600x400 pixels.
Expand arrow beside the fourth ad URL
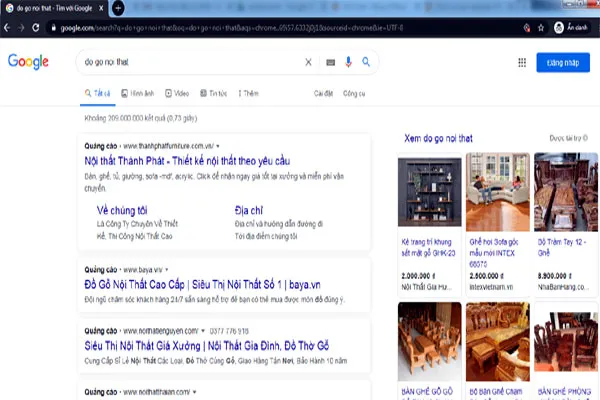coord(195,392)
